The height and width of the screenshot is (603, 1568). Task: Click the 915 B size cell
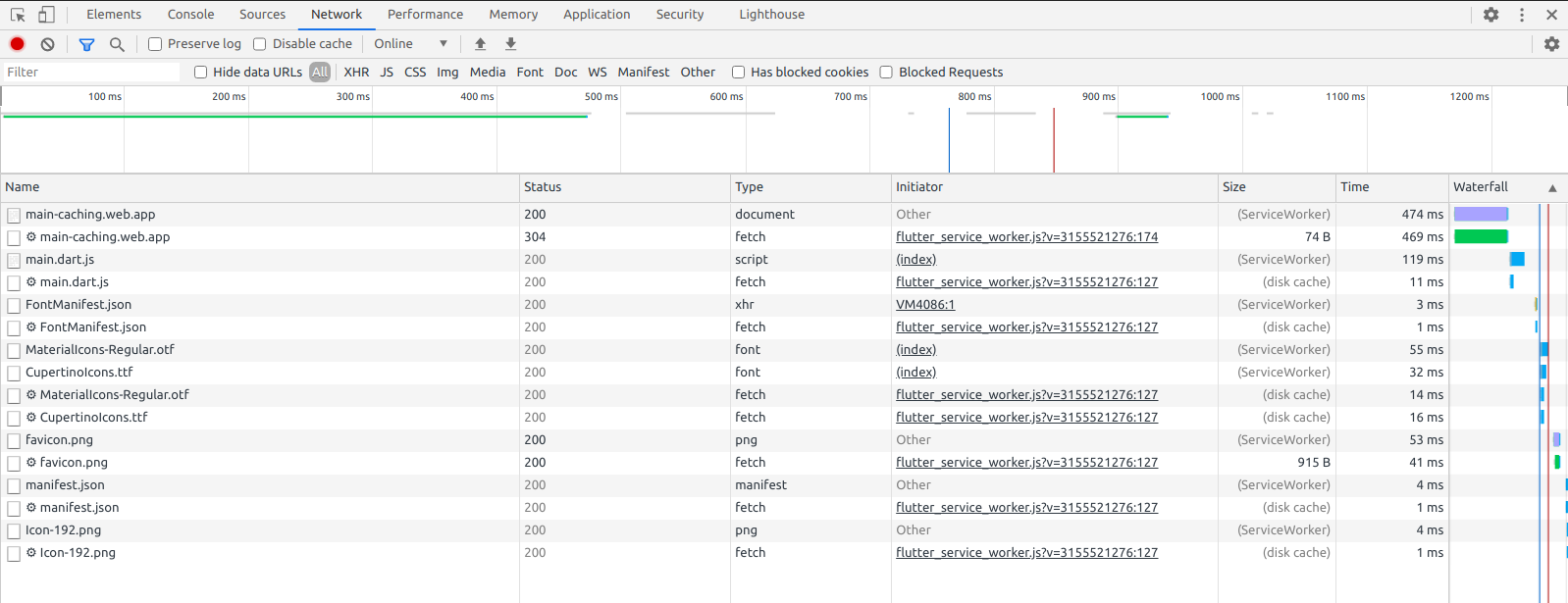point(1314,463)
